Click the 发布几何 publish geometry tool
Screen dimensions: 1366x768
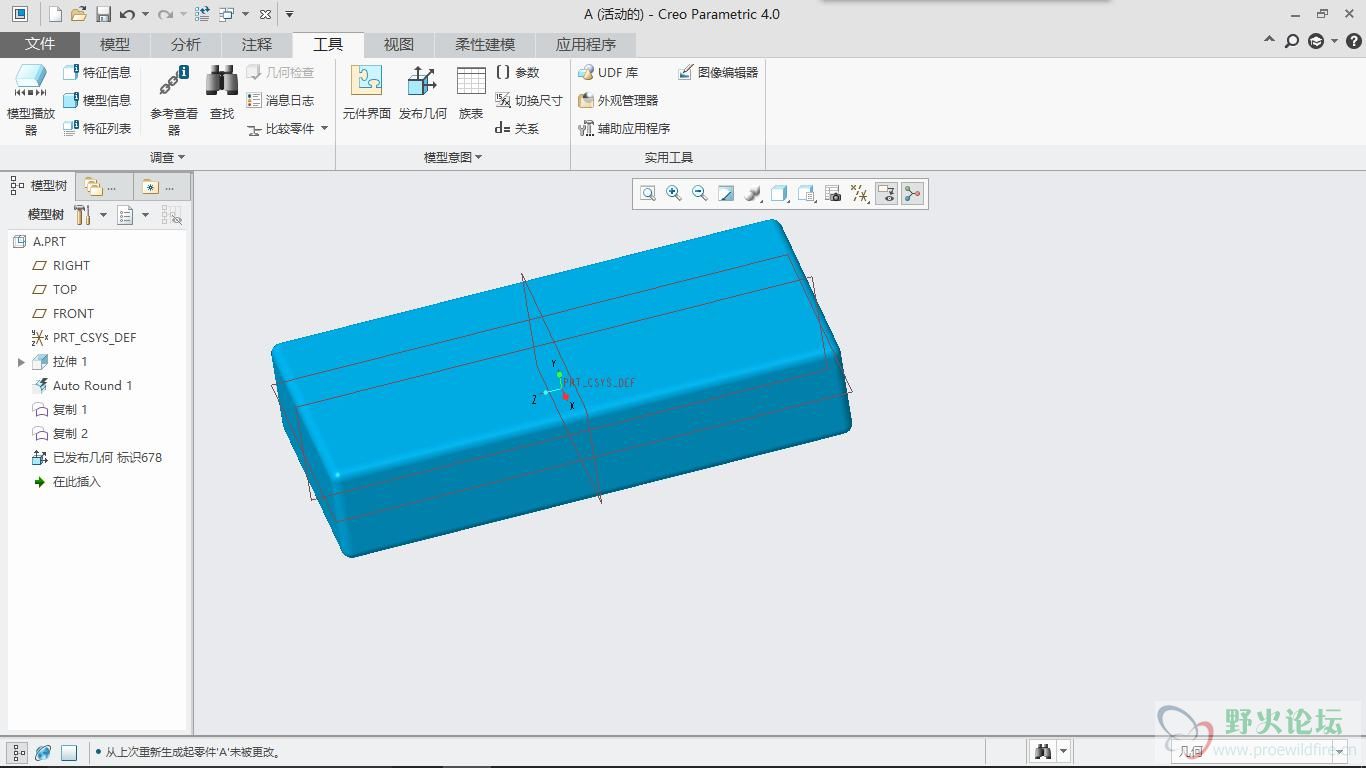click(x=422, y=93)
